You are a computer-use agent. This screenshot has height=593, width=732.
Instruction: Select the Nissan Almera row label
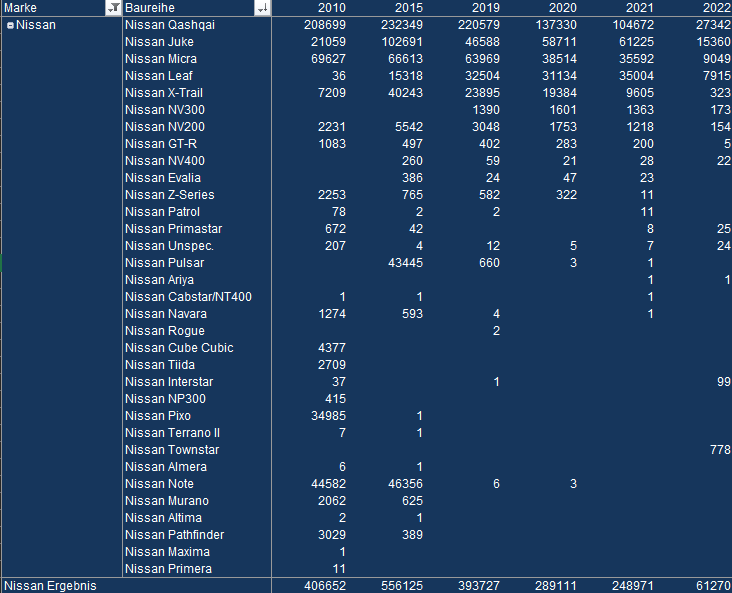click(166, 467)
